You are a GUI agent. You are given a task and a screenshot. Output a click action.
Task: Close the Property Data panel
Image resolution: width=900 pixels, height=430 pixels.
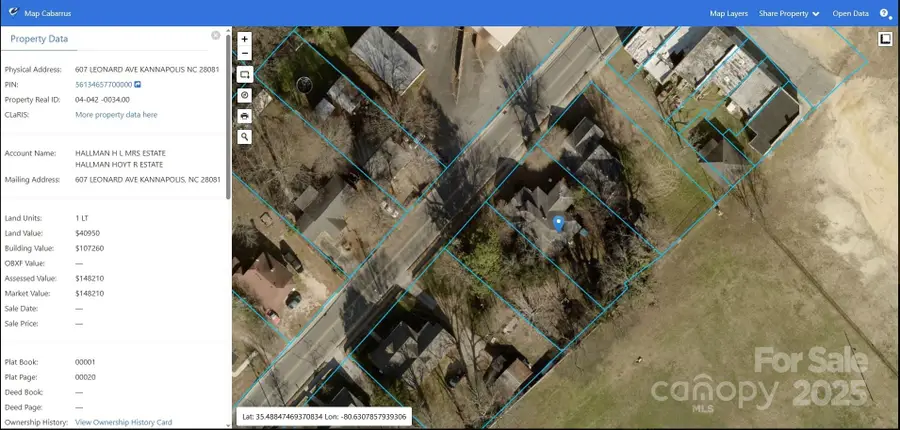point(216,36)
